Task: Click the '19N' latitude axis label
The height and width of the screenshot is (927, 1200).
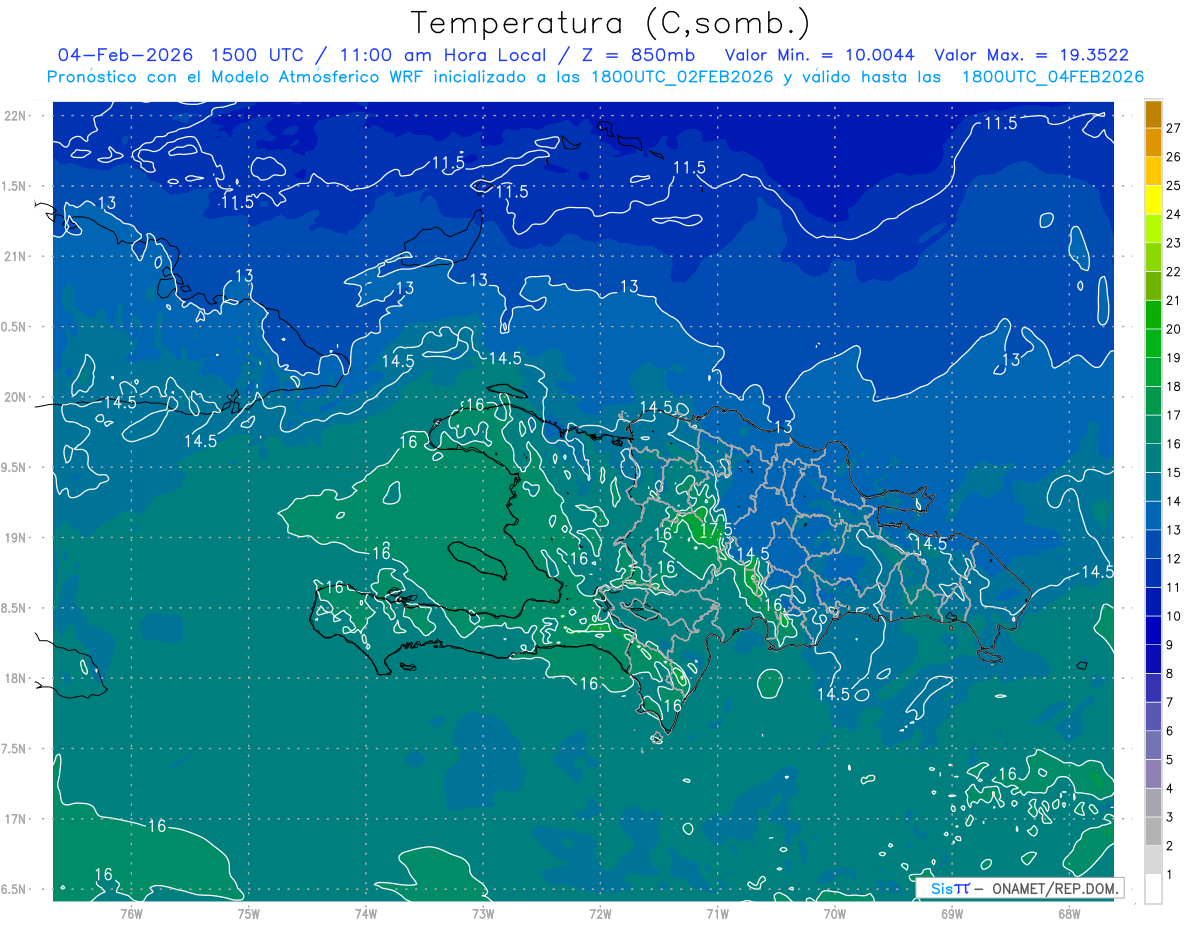Action: point(15,537)
